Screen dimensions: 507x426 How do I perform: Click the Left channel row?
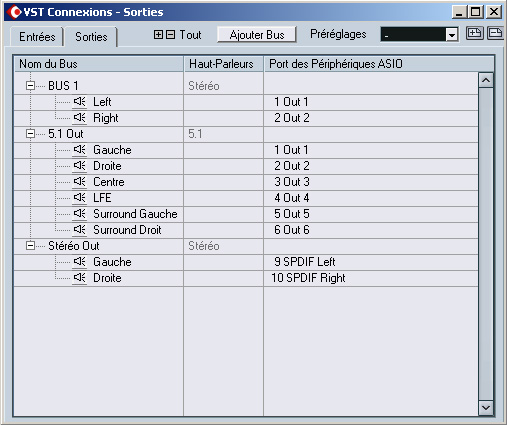(x=246, y=102)
